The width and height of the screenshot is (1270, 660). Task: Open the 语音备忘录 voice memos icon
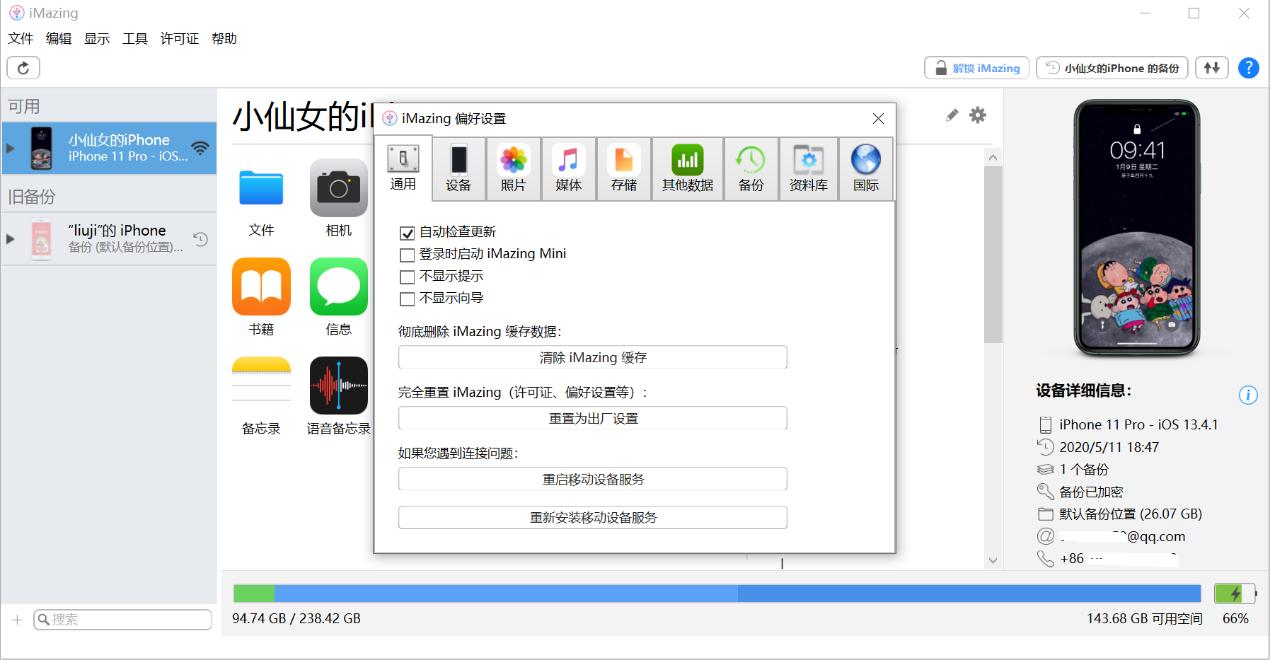click(x=337, y=387)
